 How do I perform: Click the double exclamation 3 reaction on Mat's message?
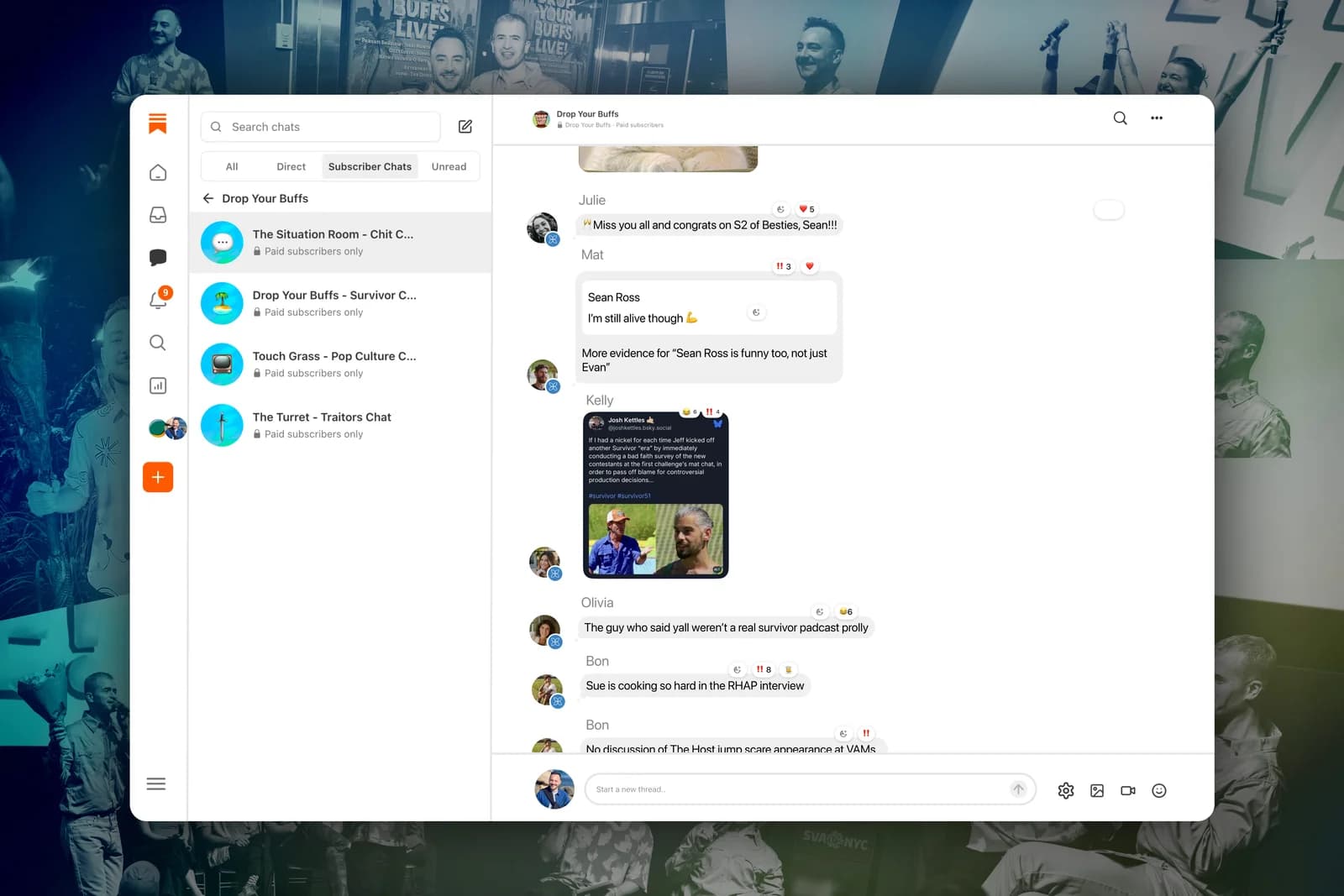[784, 266]
